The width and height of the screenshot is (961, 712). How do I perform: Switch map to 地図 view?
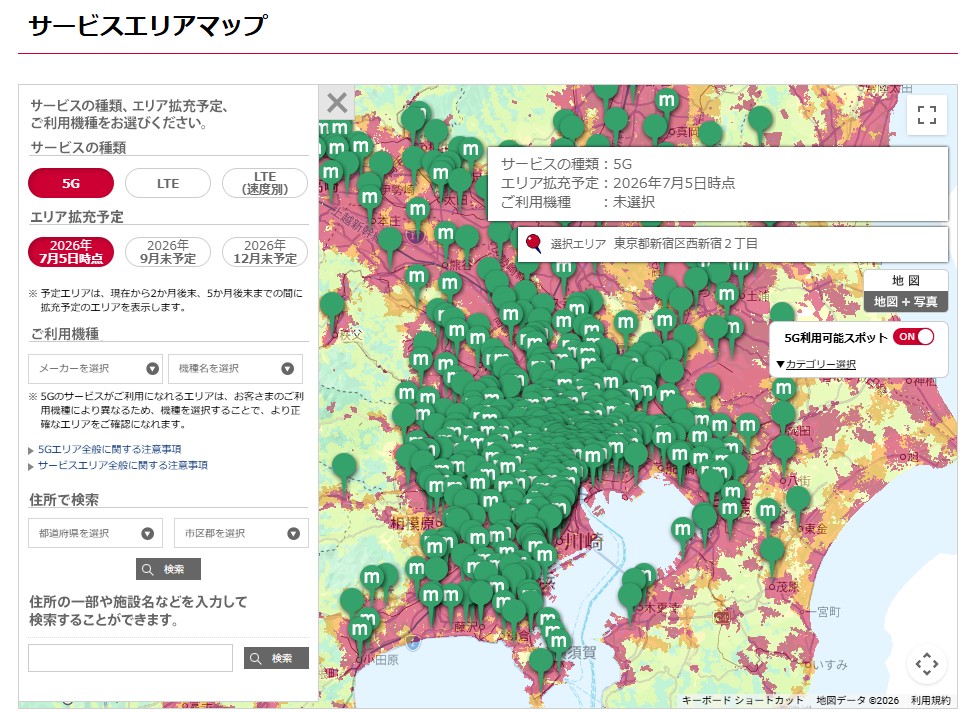(x=906, y=281)
